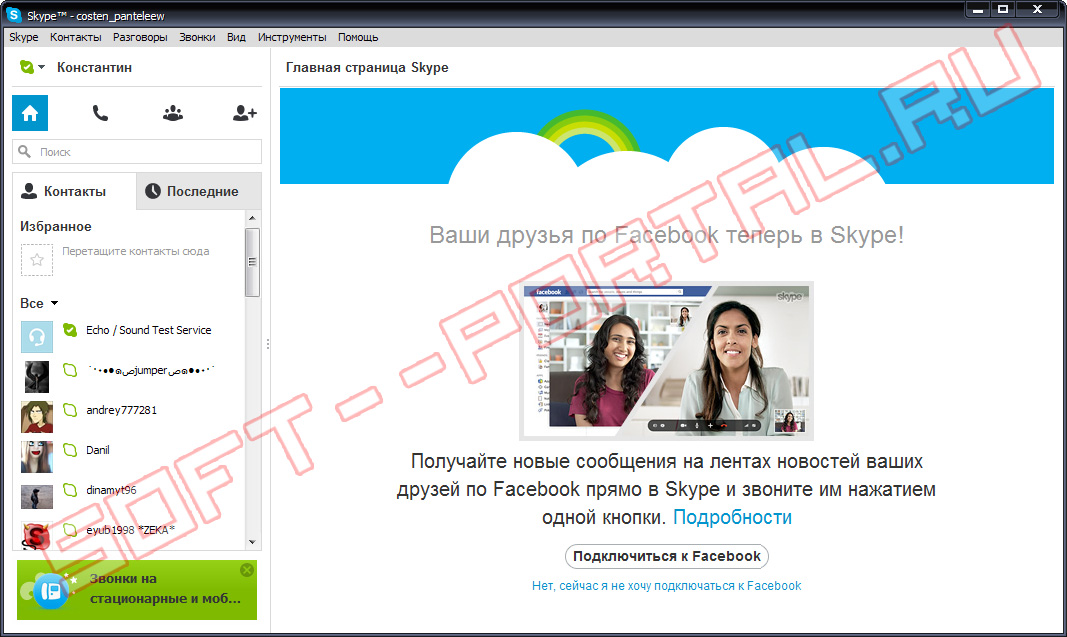Open the Звонки на стационарные banner
Screen dimensions: 1067x637
(x=137, y=589)
